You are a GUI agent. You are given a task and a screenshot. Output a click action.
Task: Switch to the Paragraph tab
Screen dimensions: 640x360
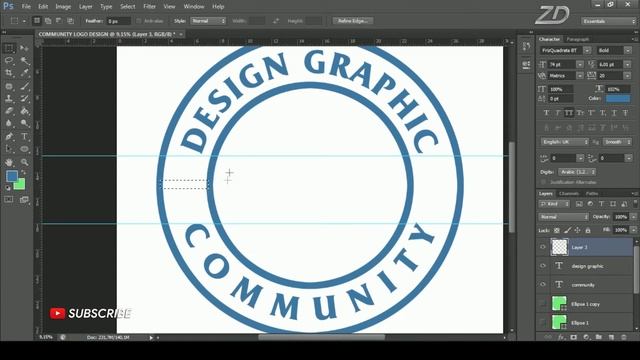578,39
